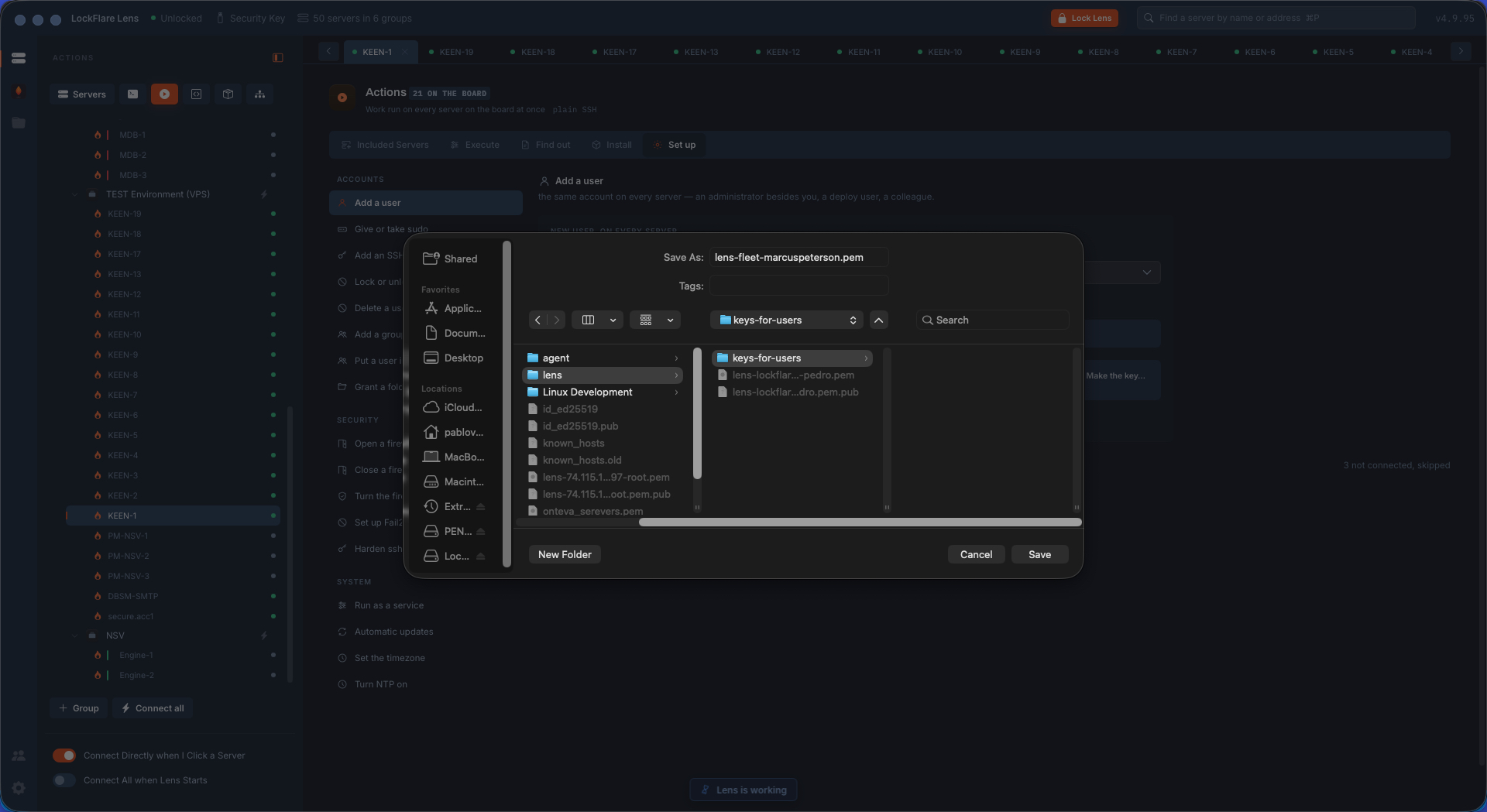Collapse the Actions side panel icon

278,58
